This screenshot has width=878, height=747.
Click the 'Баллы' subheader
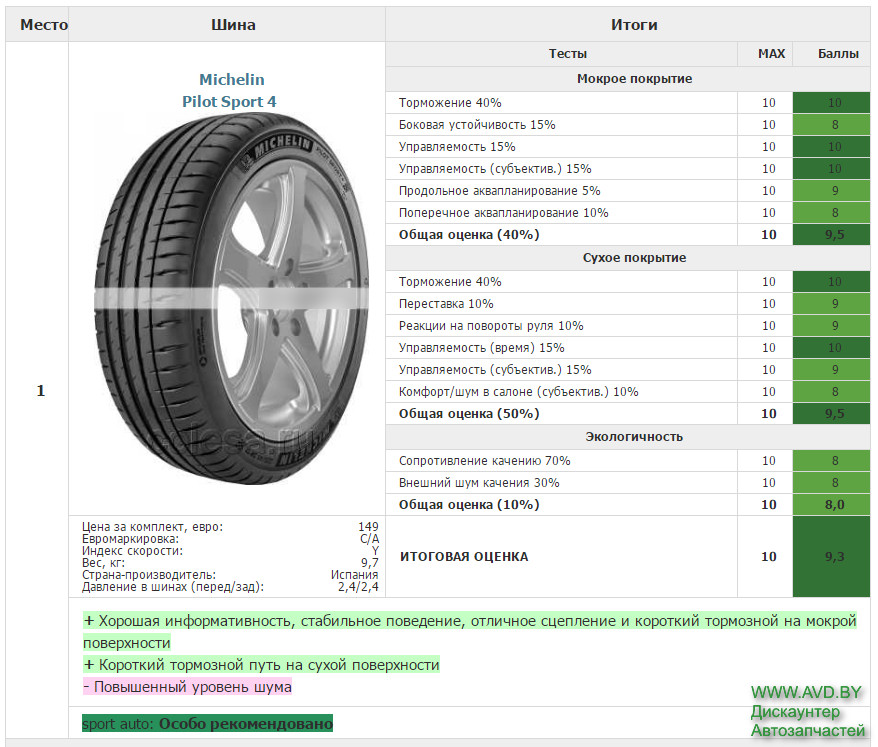point(838,54)
